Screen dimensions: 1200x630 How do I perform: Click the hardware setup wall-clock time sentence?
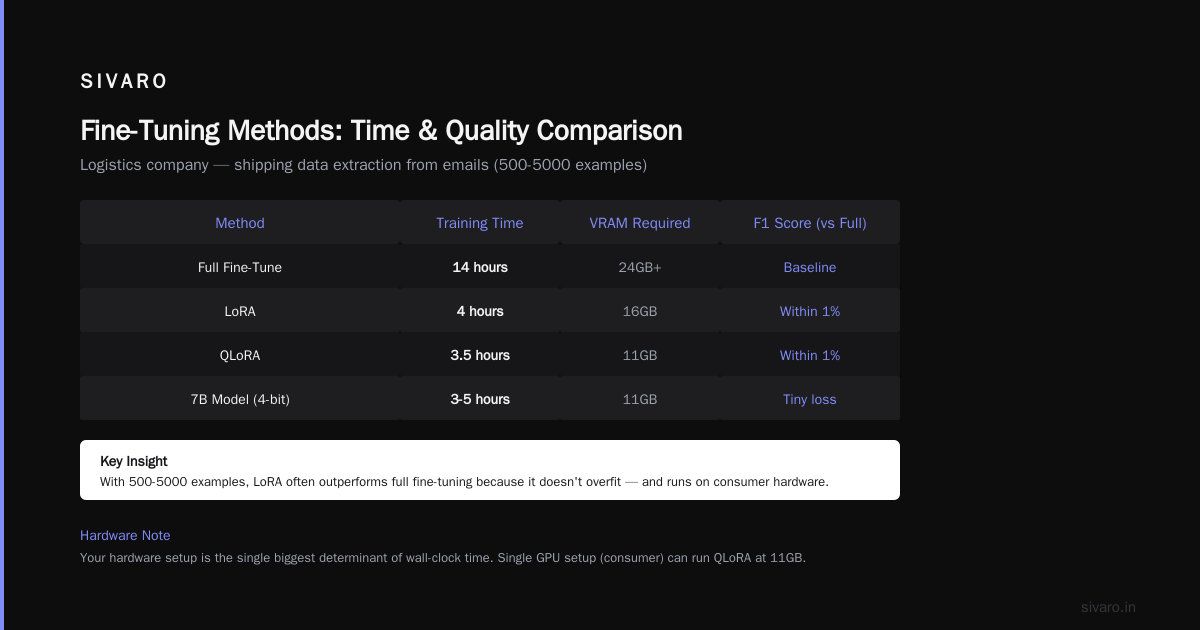tap(443, 558)
